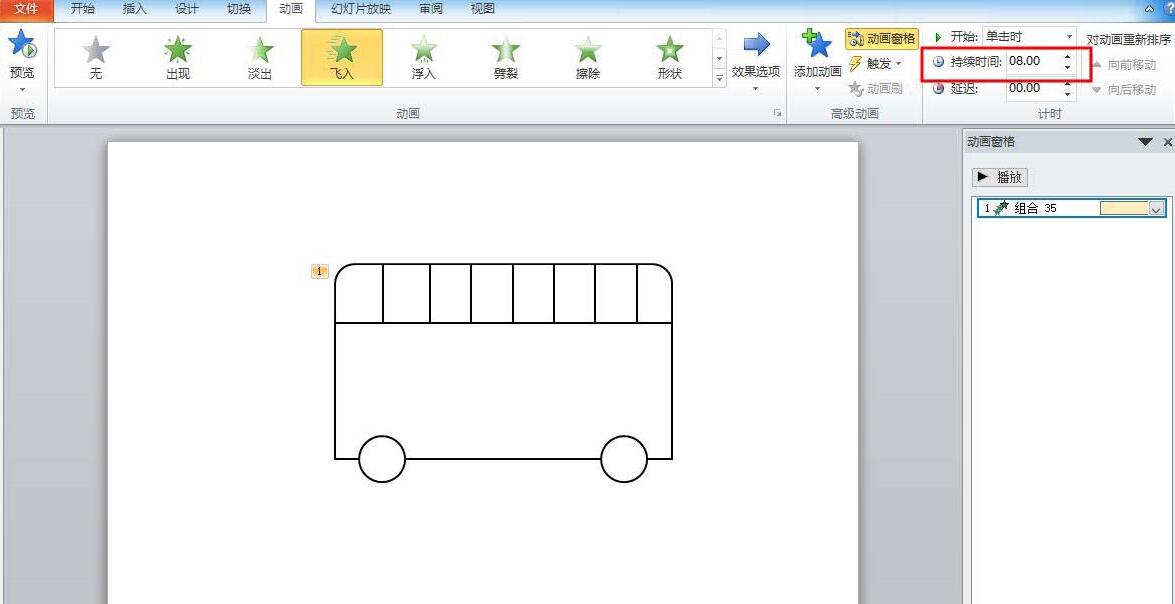Click the 延迟 delay input field

pos(1032,88)
